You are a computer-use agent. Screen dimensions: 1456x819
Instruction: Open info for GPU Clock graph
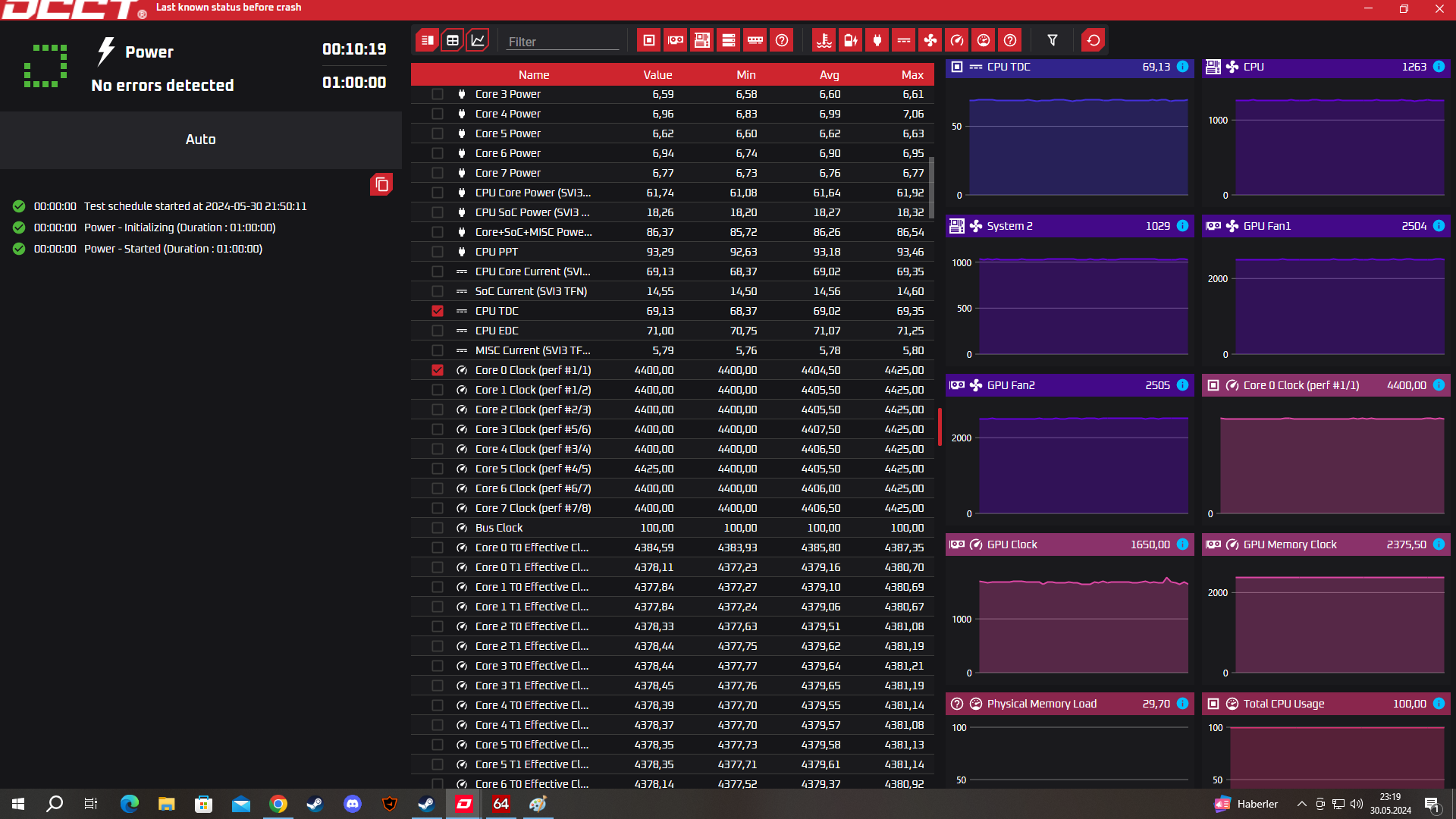click(x=1182, y=544)
